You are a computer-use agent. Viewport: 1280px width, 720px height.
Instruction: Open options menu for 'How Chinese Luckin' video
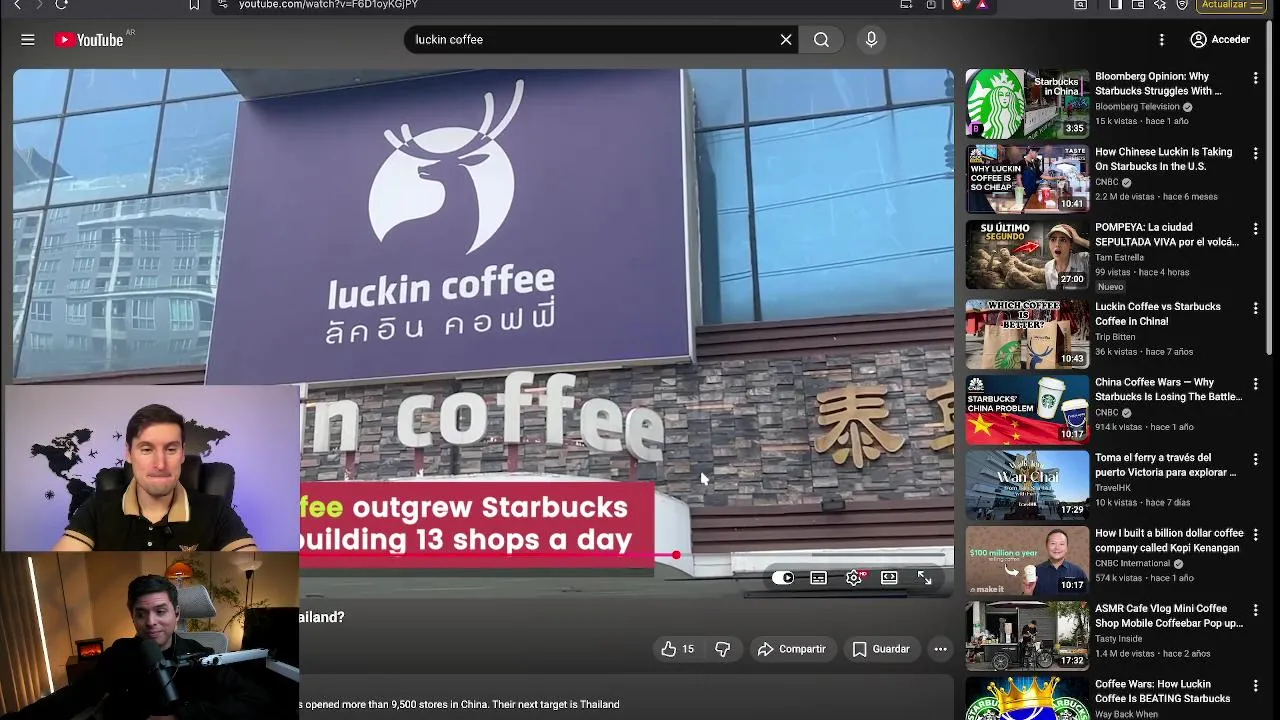pos(1255,154)
